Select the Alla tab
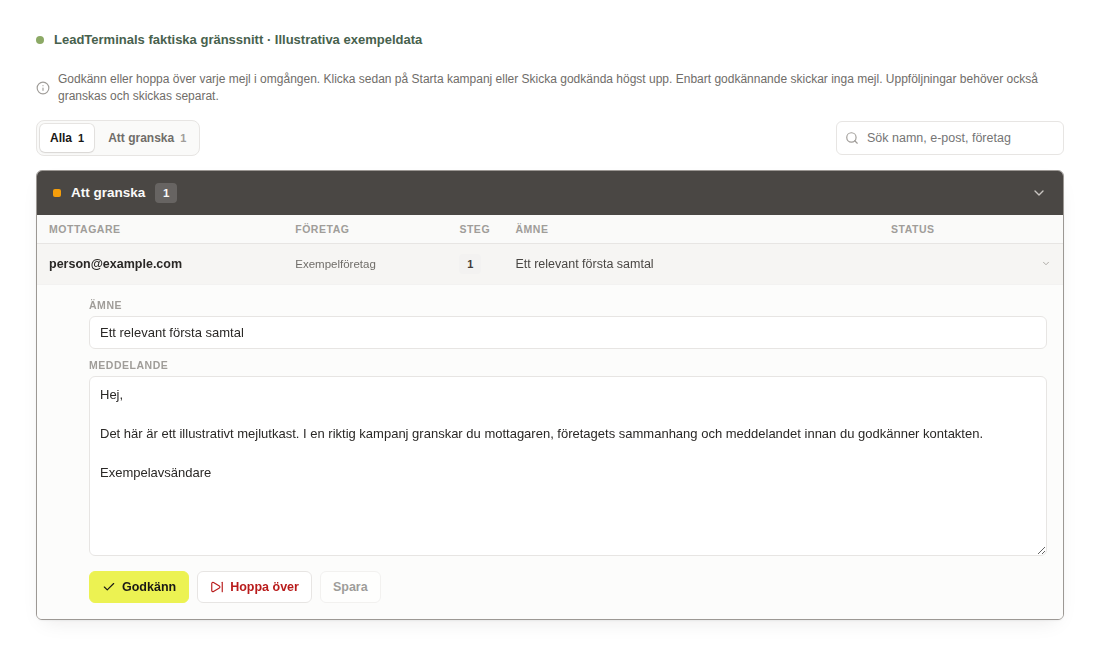This screenshot has height=652, width=1100. [x=67, y=138]
